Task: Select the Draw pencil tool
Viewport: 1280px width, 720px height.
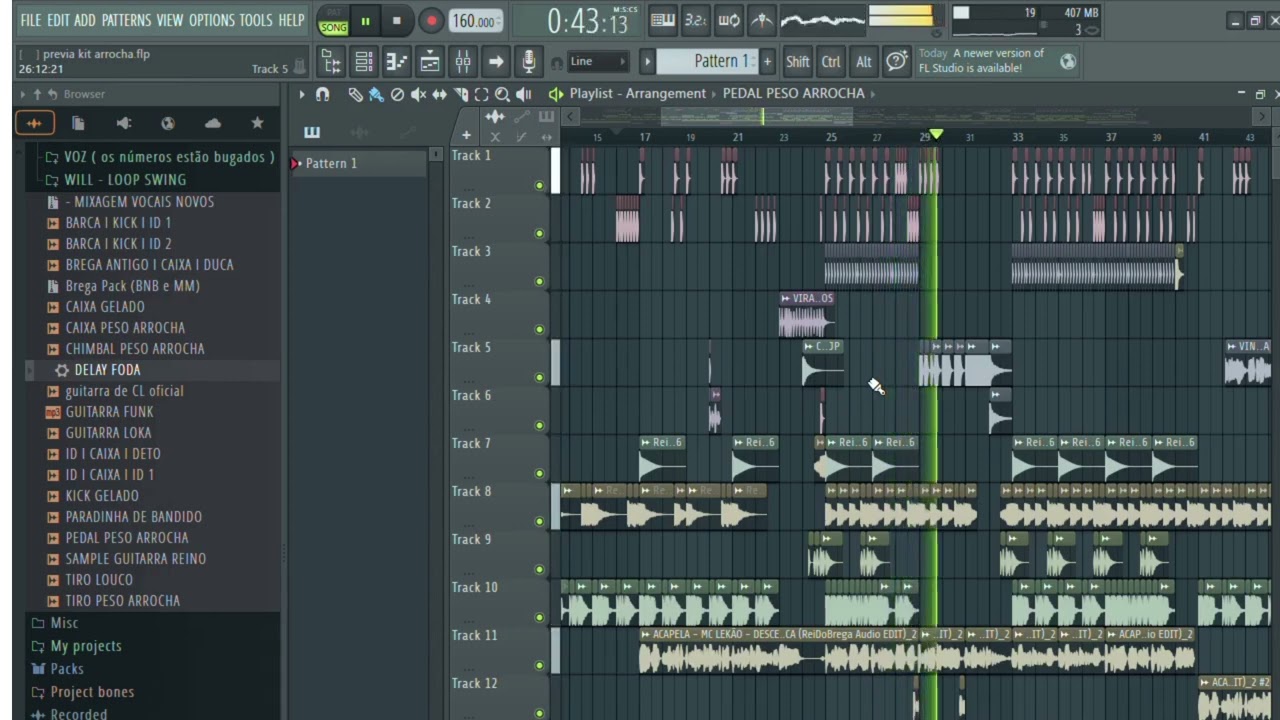Action: tap(355, 94)
